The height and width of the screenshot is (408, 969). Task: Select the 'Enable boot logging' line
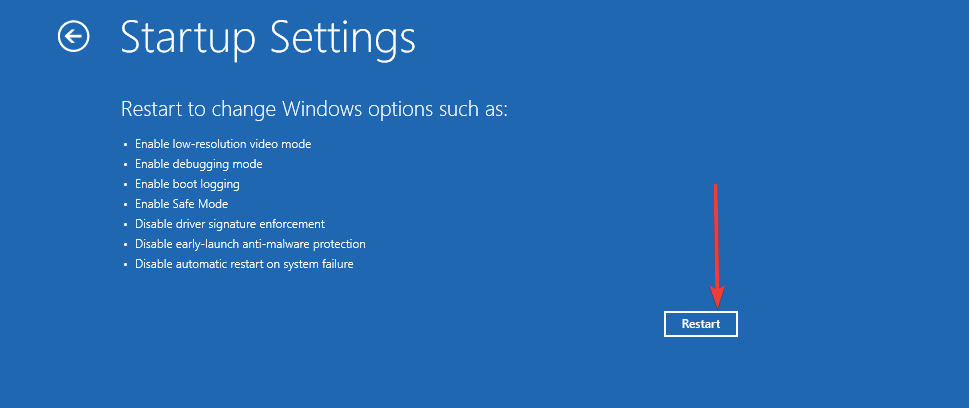(187, 184)
